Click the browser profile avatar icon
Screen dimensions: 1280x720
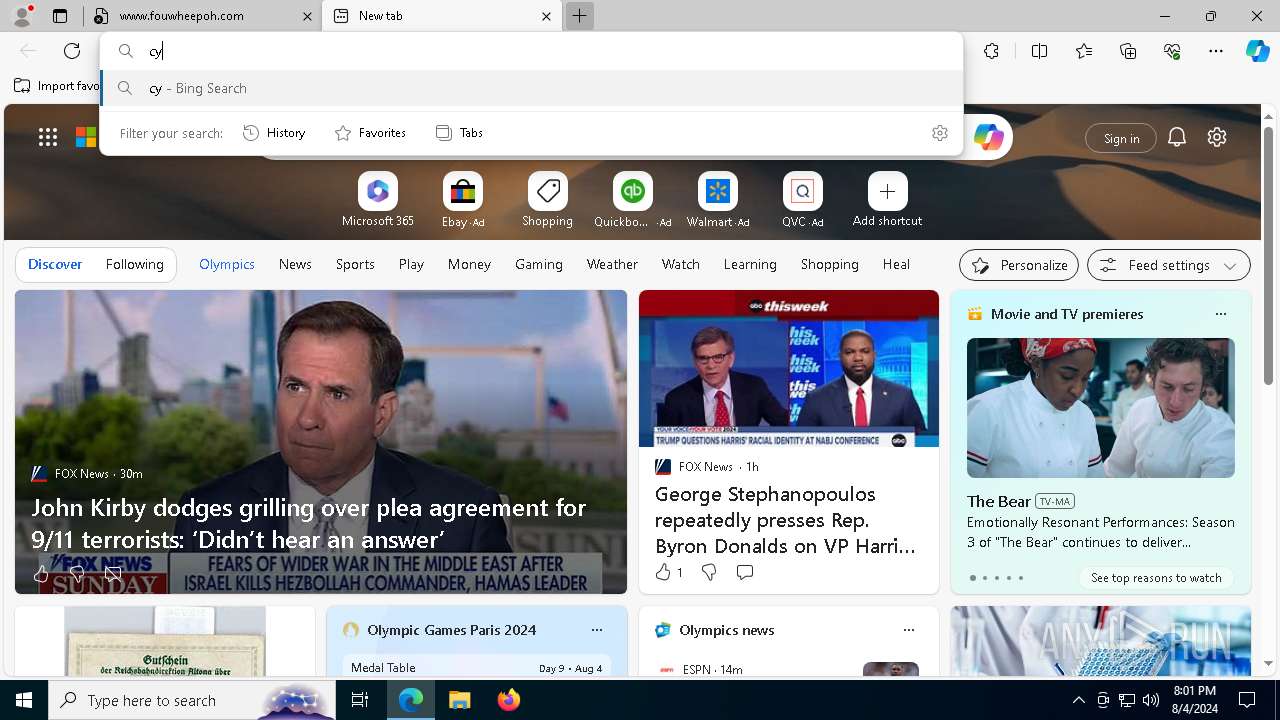pyautogui.click(x=22, y=15)
